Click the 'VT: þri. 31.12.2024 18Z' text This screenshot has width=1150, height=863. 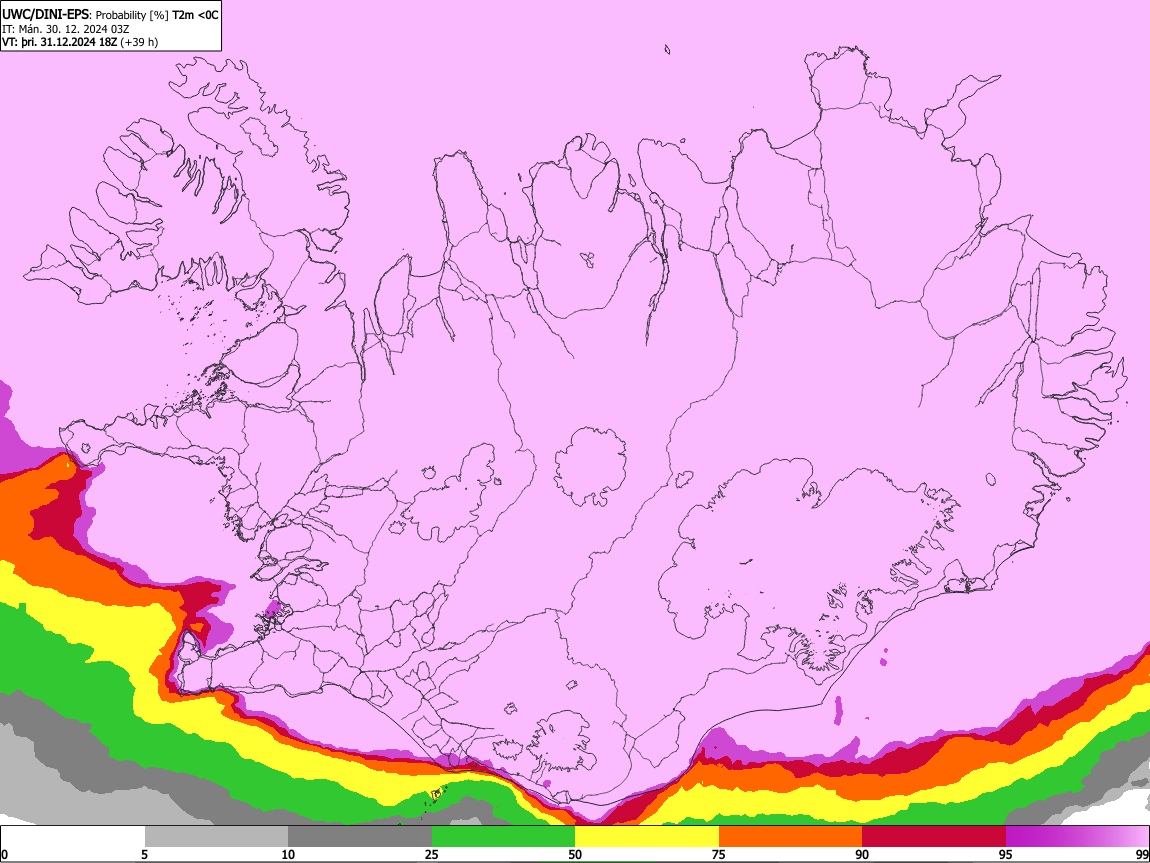coord(59,42)
